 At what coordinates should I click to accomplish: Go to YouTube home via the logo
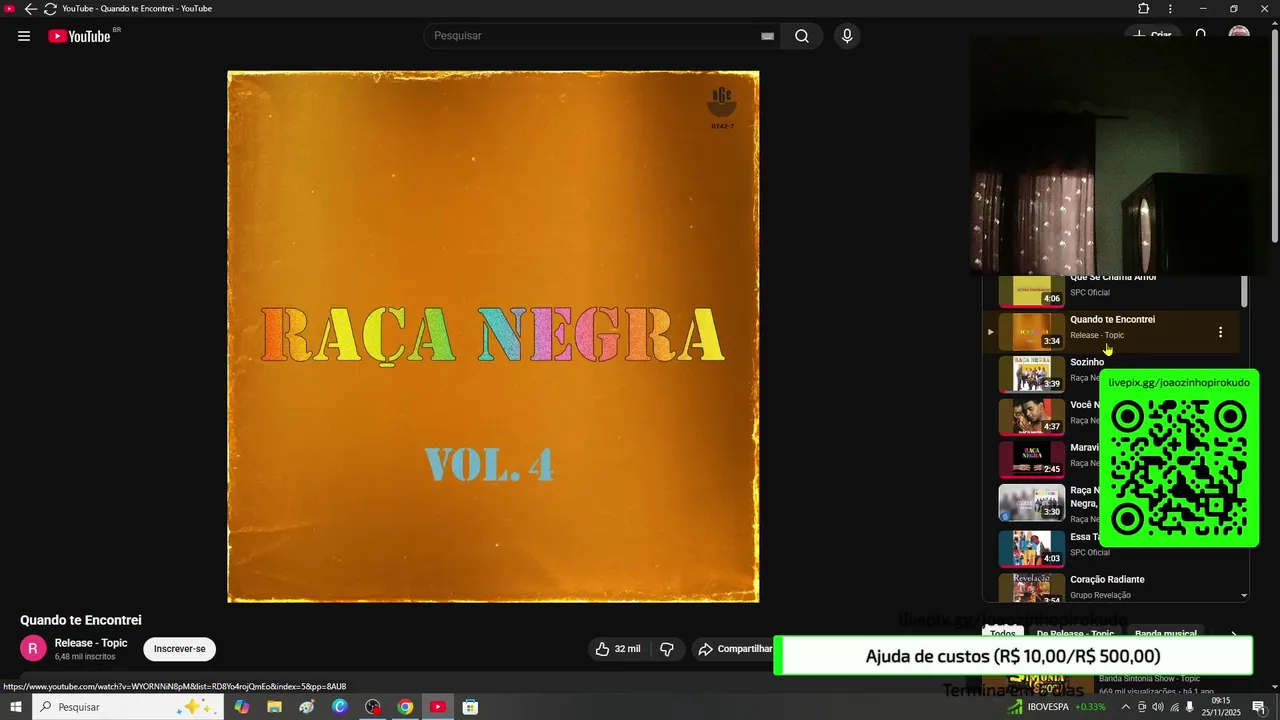[x=80, y=36]
